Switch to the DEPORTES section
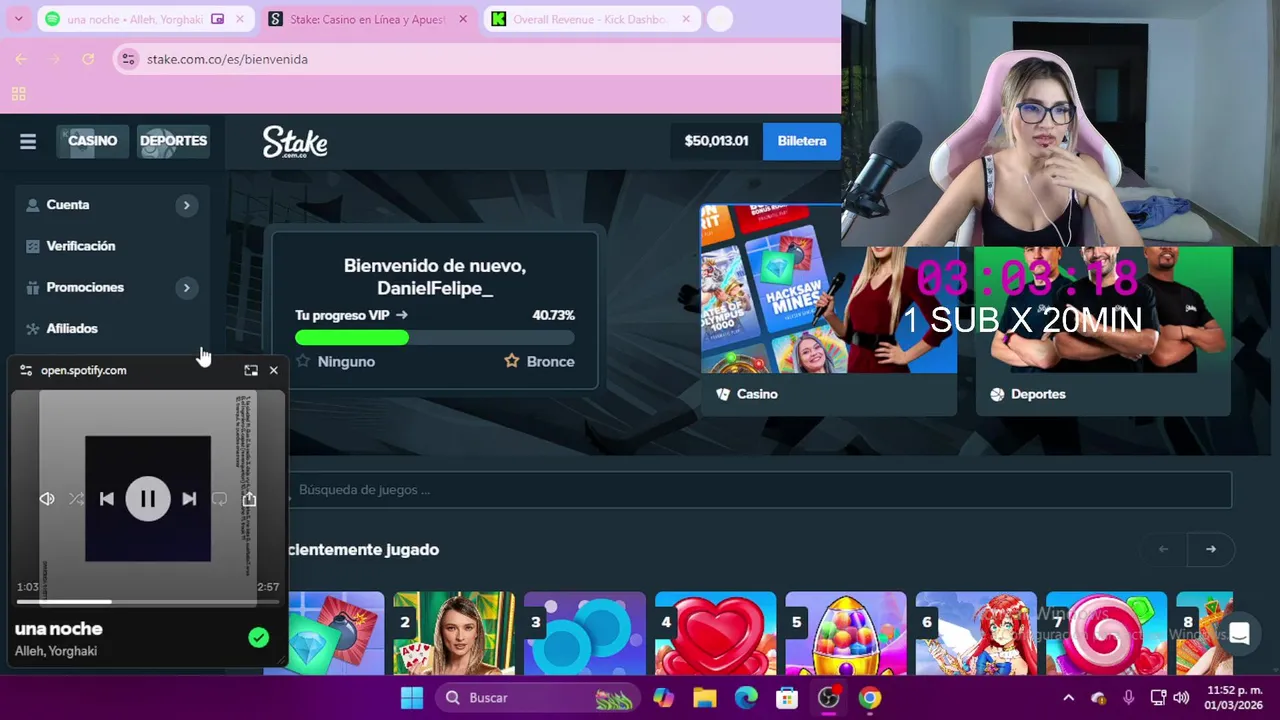Viewport: 1280px width, 720px height. [173, 141]
